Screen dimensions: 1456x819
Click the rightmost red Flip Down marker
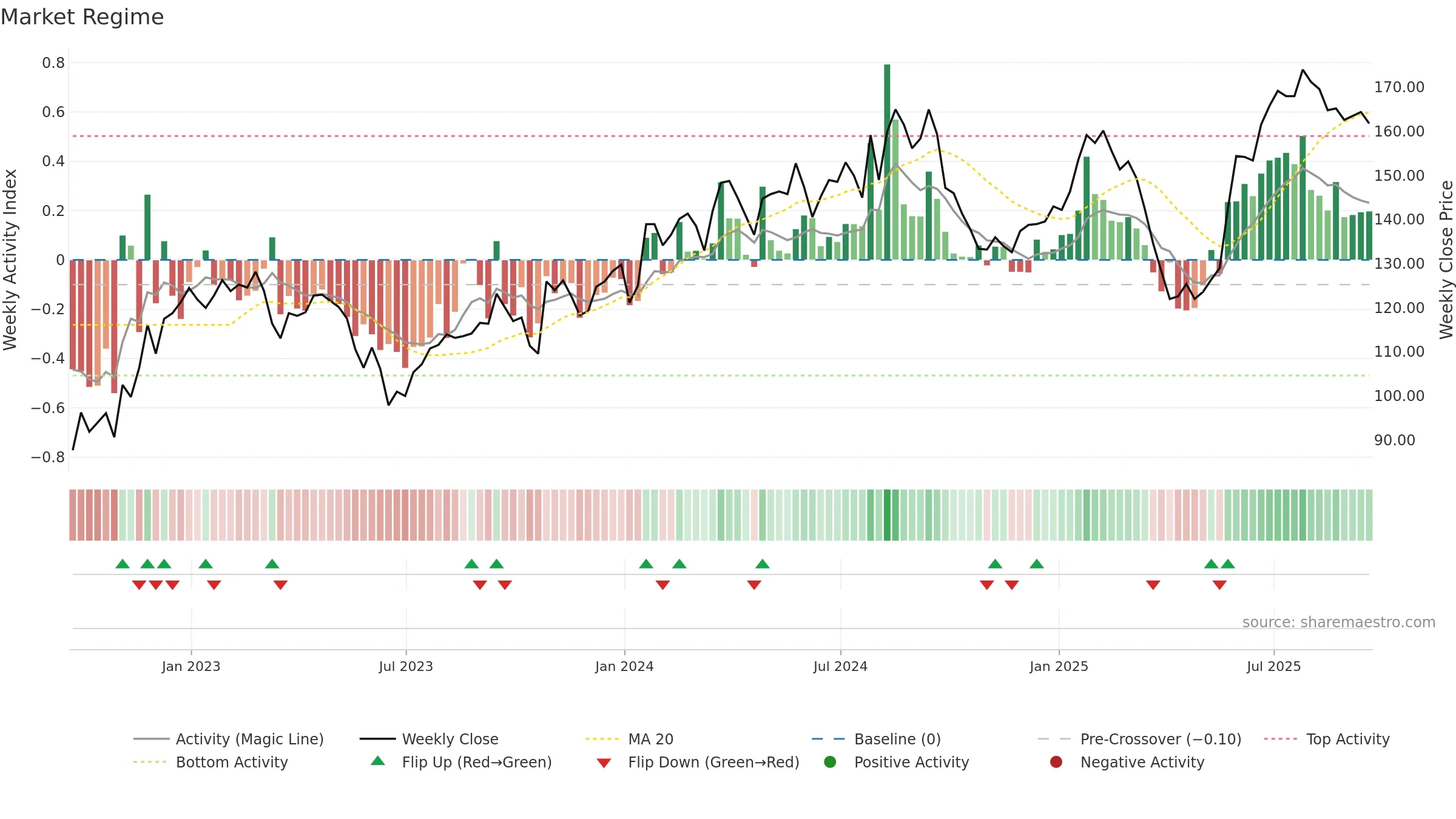[1219, 585]
